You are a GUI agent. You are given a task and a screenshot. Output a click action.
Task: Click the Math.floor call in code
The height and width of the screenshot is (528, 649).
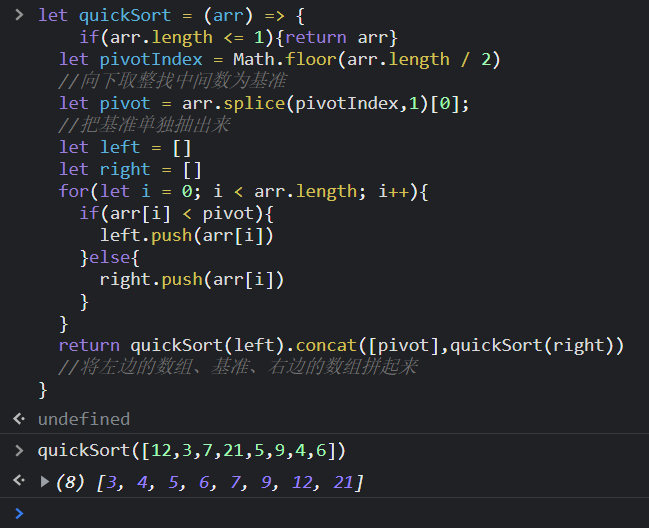(x=285, y=60)
